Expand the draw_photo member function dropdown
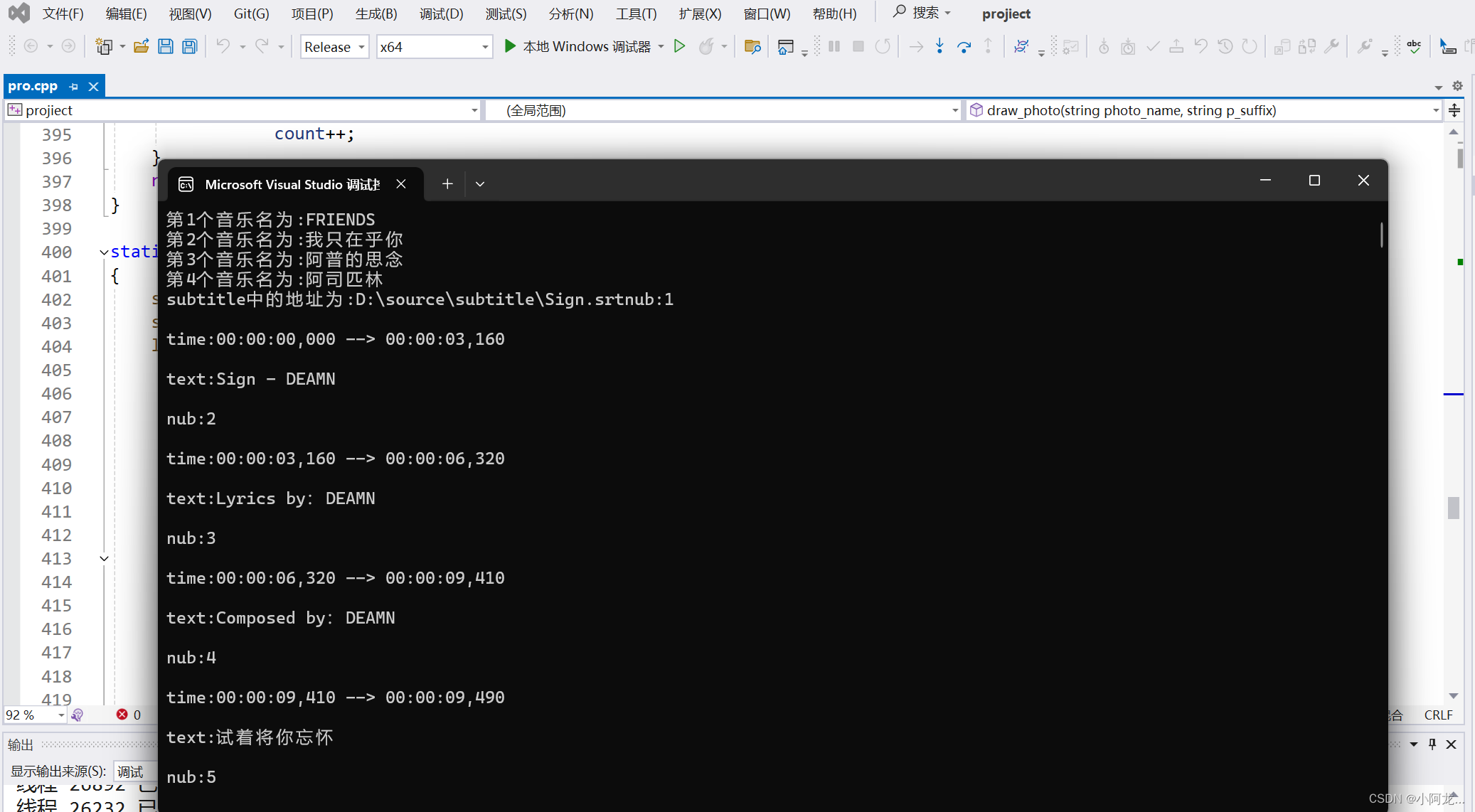The width and height of the screenshot is (1475, 812). [x=1435, y=110]
